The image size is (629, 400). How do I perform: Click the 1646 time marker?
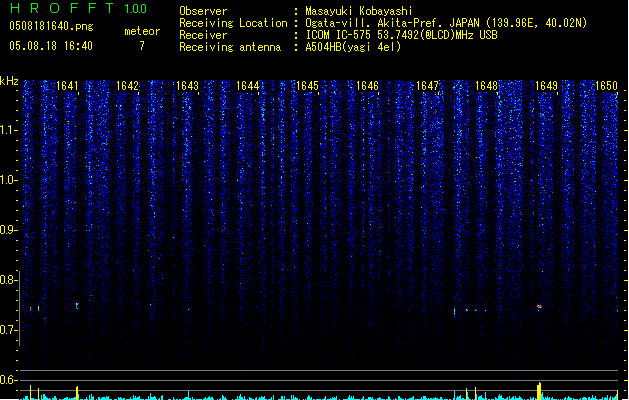[367, 86]
